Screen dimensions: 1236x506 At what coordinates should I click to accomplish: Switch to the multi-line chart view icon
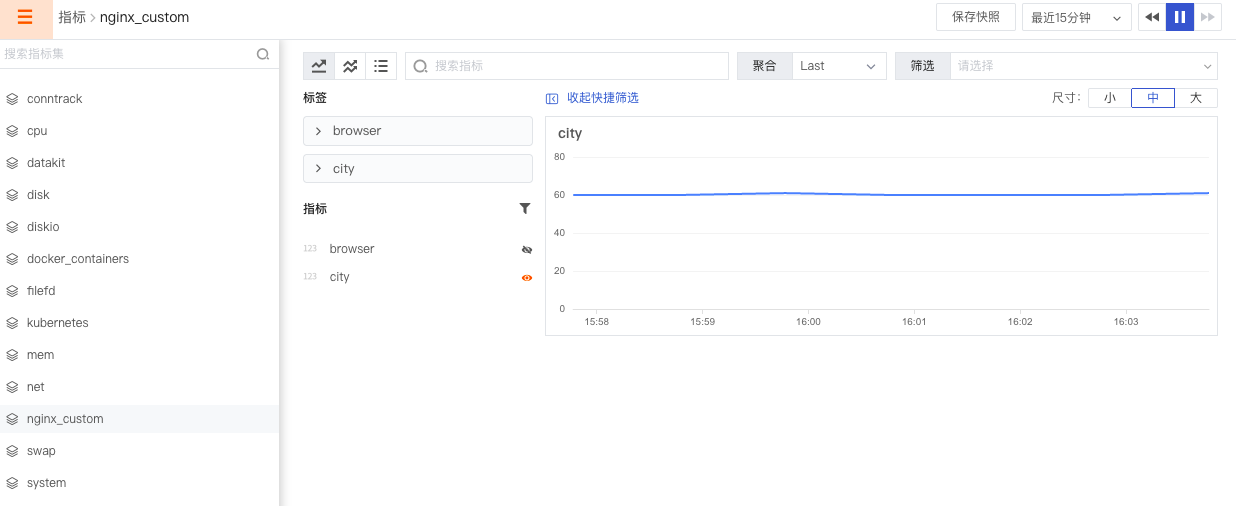(350, 66)
